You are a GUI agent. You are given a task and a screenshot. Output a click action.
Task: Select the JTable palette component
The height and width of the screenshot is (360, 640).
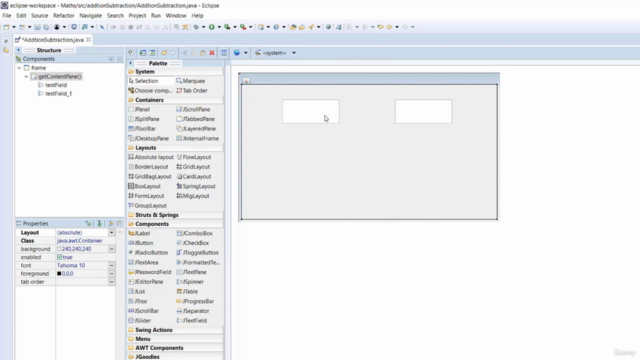pyautogui.click(x=187, y=291)
